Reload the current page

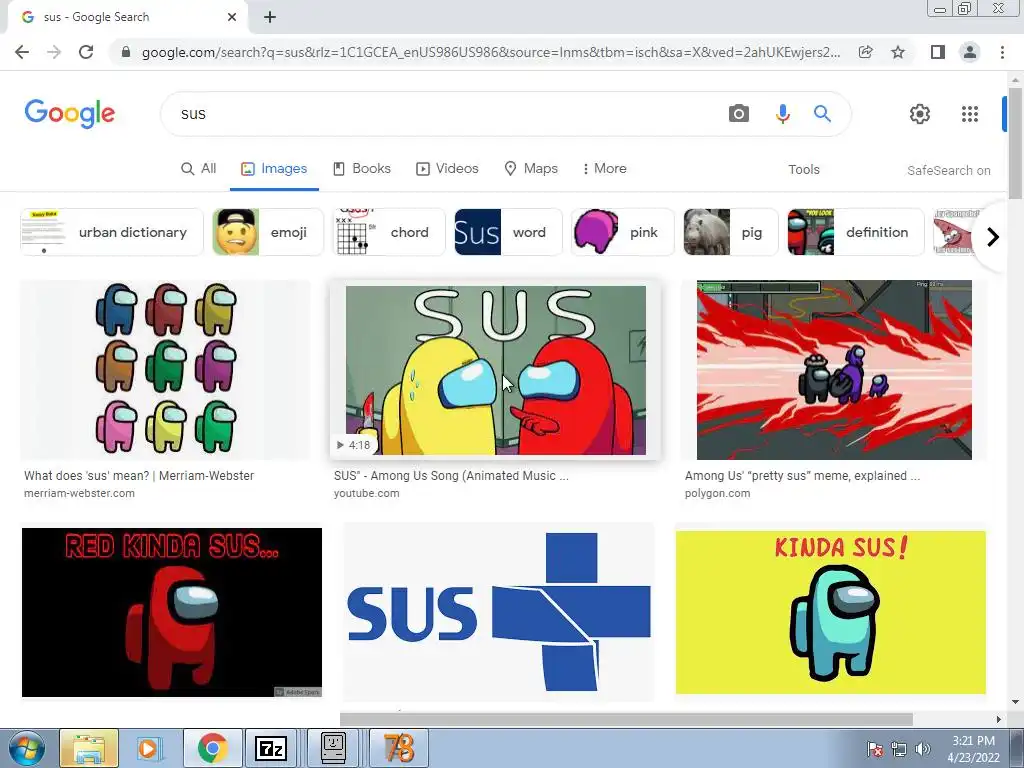point(86,52)
